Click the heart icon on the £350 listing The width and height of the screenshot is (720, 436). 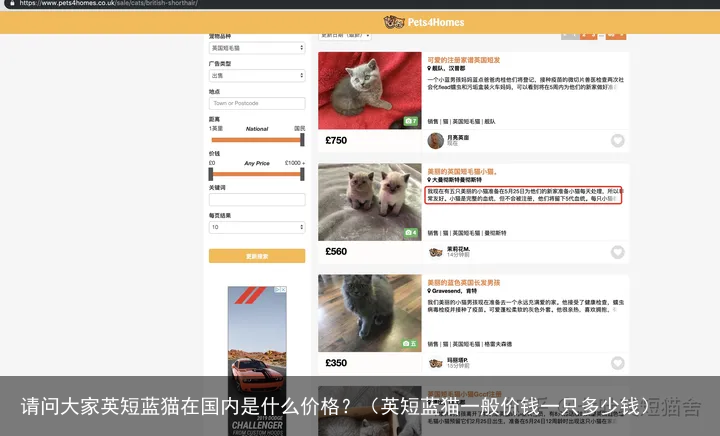(x=617, y=363)
